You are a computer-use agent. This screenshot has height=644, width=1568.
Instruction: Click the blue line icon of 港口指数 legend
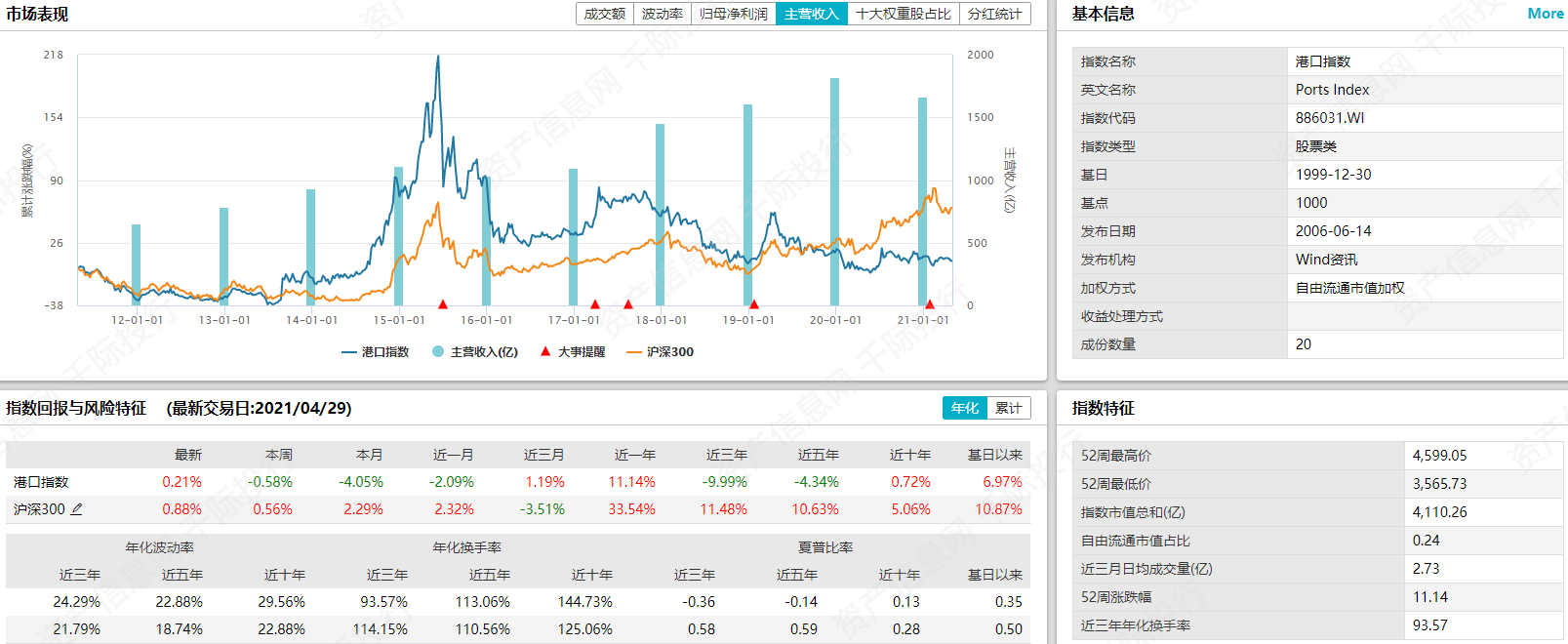click(349, 352)
